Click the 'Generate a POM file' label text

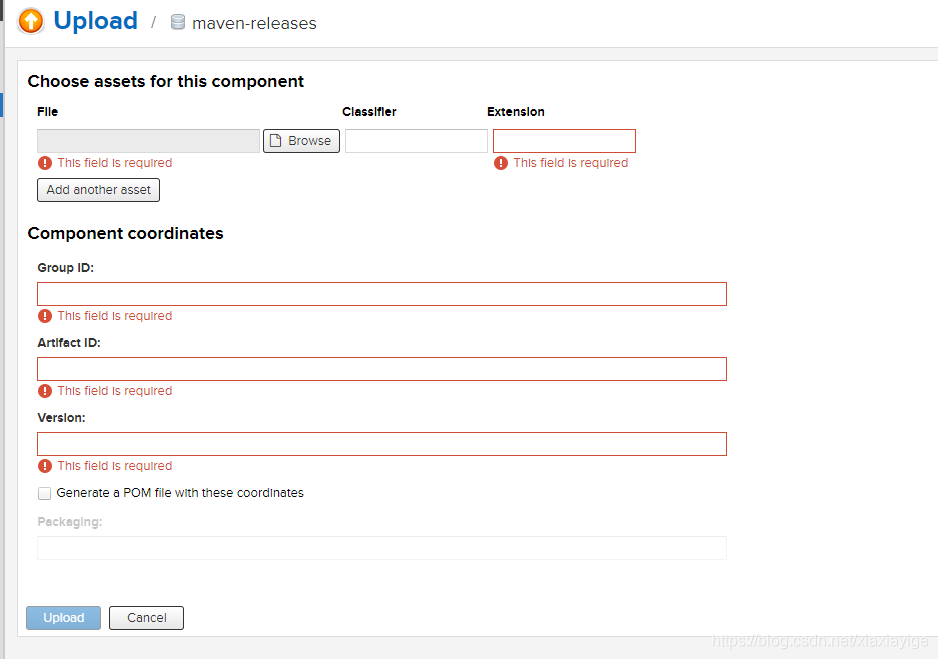pyautogui.click(x=180, y=493)
